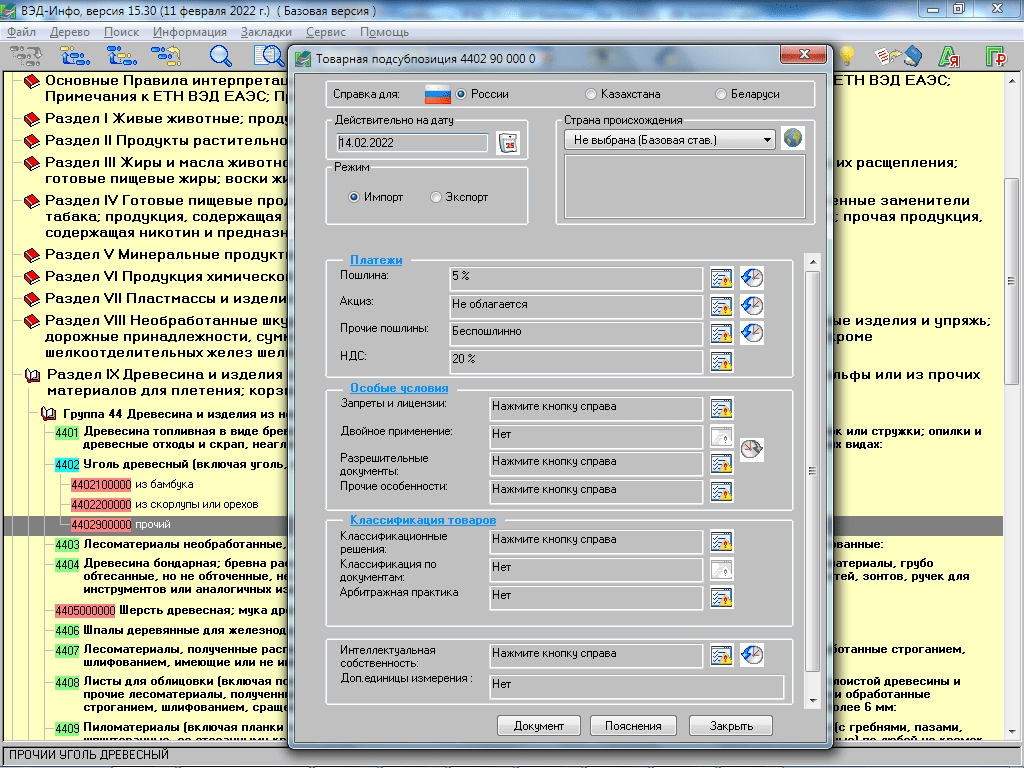The height and width of the screenshot is (768, 1024).
Task: Open the Поиск menu
Action: pyautogui.click(x=121, y=32)
